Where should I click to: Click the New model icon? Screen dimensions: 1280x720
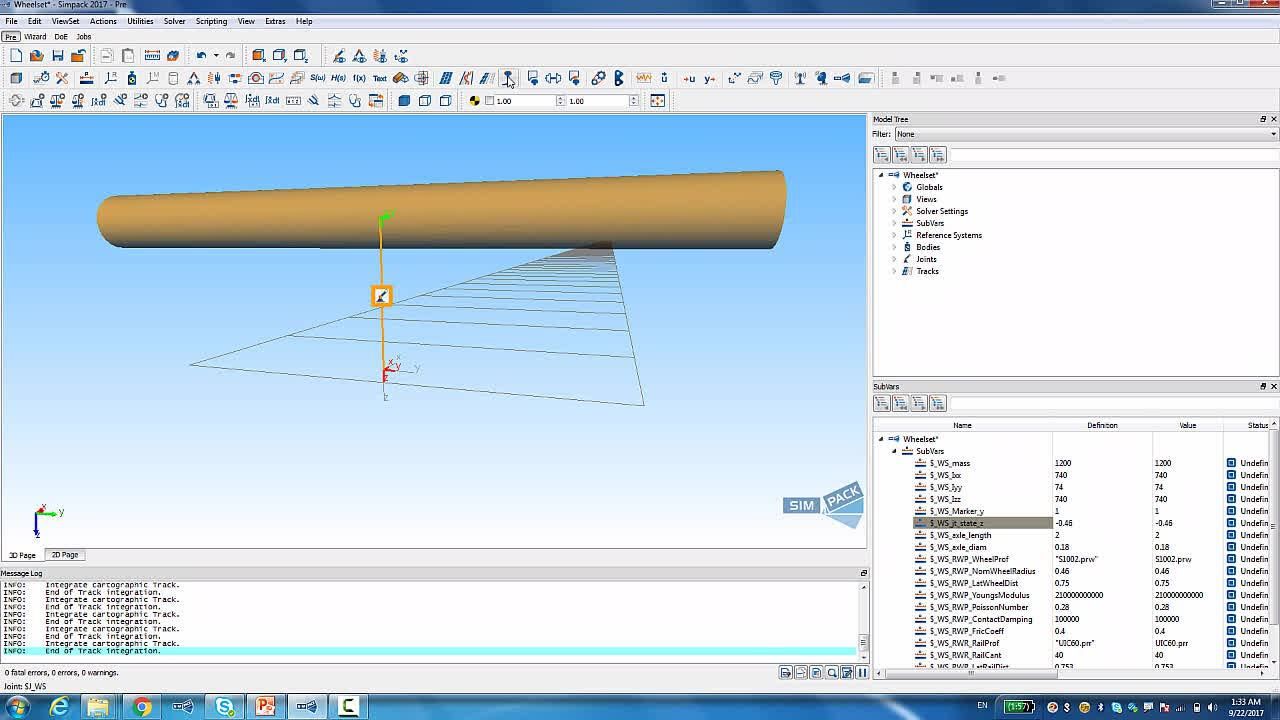coord(16,56)
